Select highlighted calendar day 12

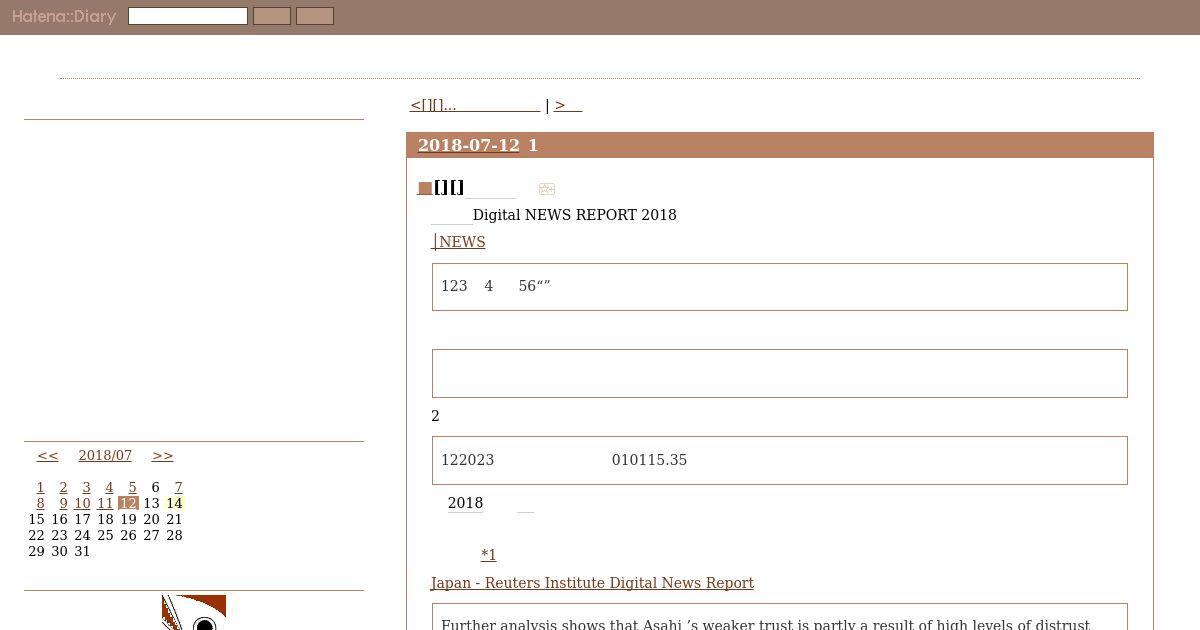click(128, 503)
